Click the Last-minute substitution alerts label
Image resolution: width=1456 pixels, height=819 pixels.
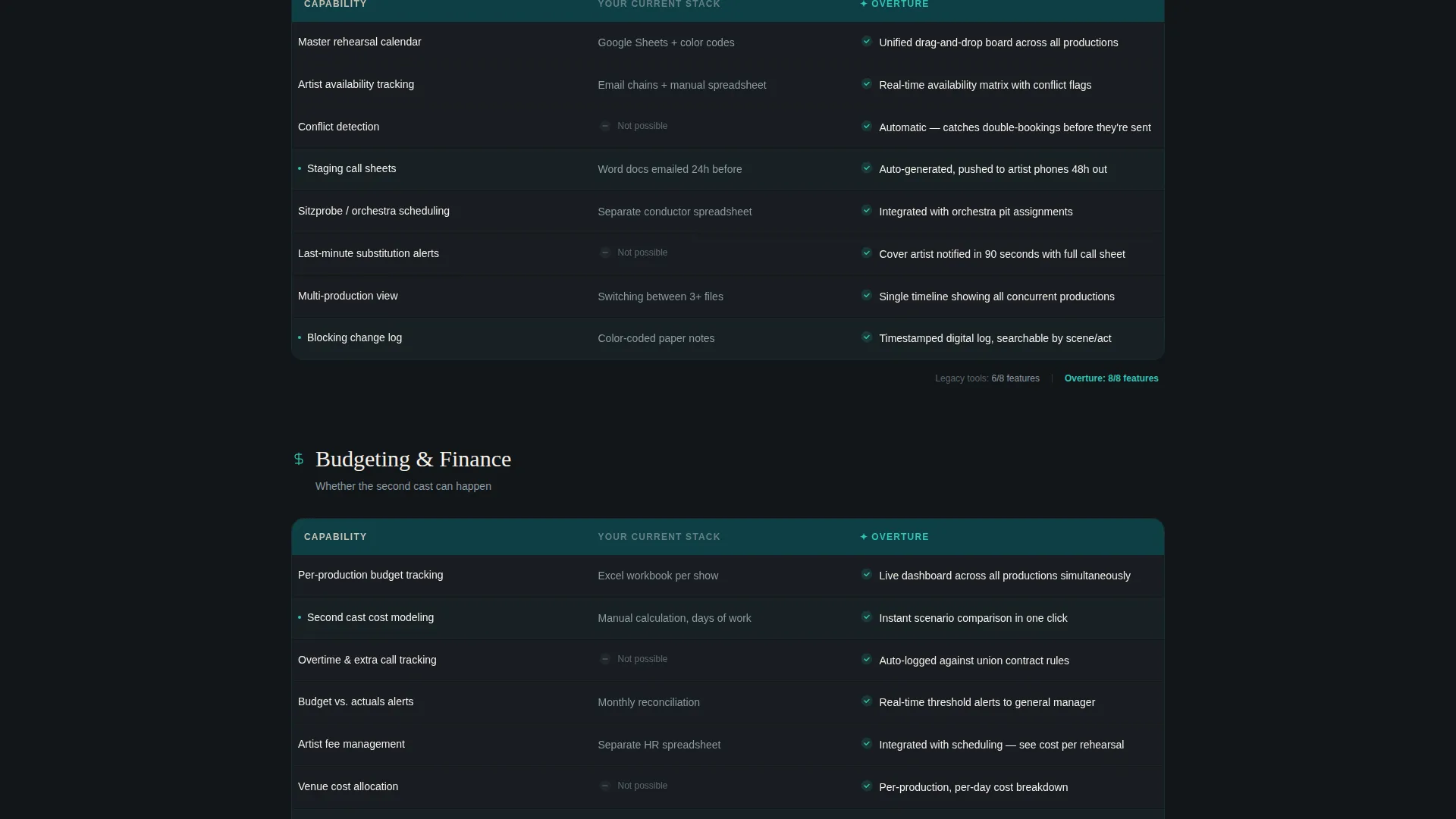pyautogui.click(x=369, y=253)
